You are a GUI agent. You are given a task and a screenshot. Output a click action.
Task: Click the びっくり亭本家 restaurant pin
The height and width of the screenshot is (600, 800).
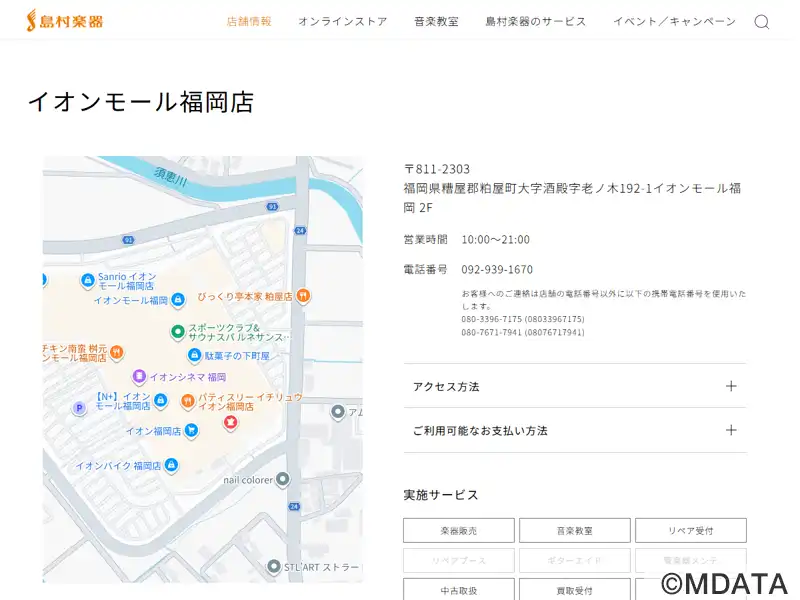point(303,296)
